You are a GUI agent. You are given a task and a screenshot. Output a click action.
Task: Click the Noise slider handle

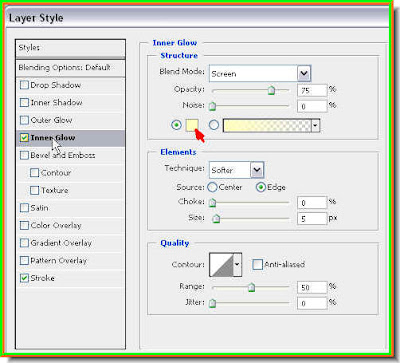[x=212, y=106]
